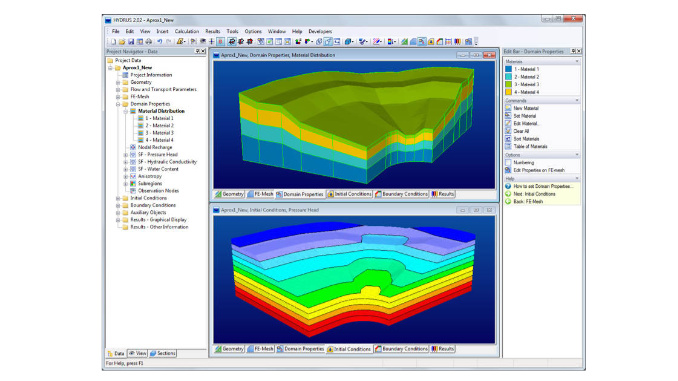Switch to Results tab in lower view
This screenshot has height=381, width=678.
coord(443,349)
